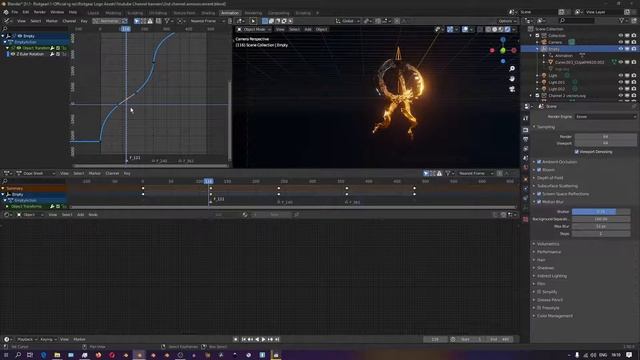Screen dimensions: 640x360
Task: Toggle camera view icon in the viewport
Action: (x=512, y=89)
